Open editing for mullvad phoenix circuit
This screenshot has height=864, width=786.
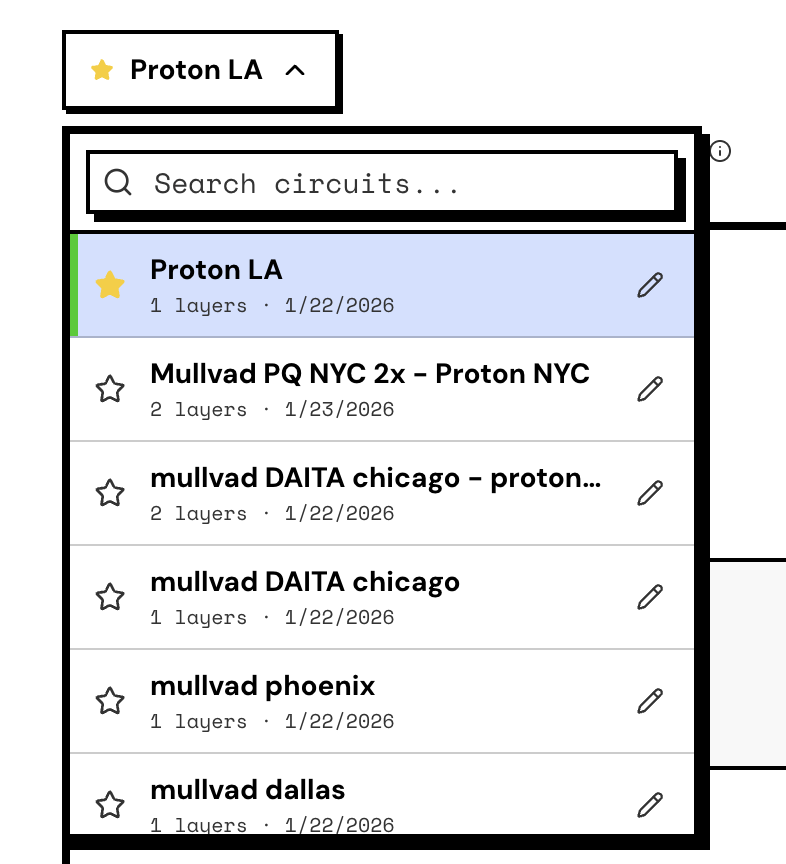(x=650, y=700)
